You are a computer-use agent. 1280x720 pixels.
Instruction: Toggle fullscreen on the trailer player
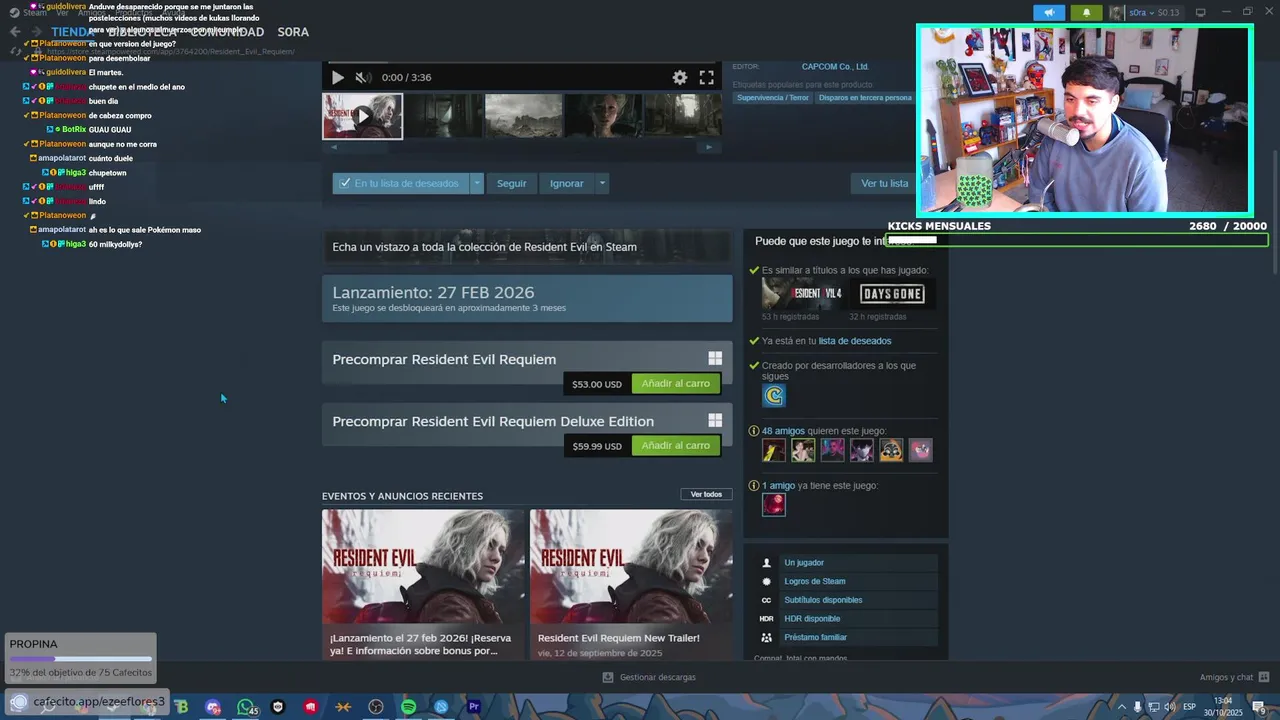click(706, 77)
